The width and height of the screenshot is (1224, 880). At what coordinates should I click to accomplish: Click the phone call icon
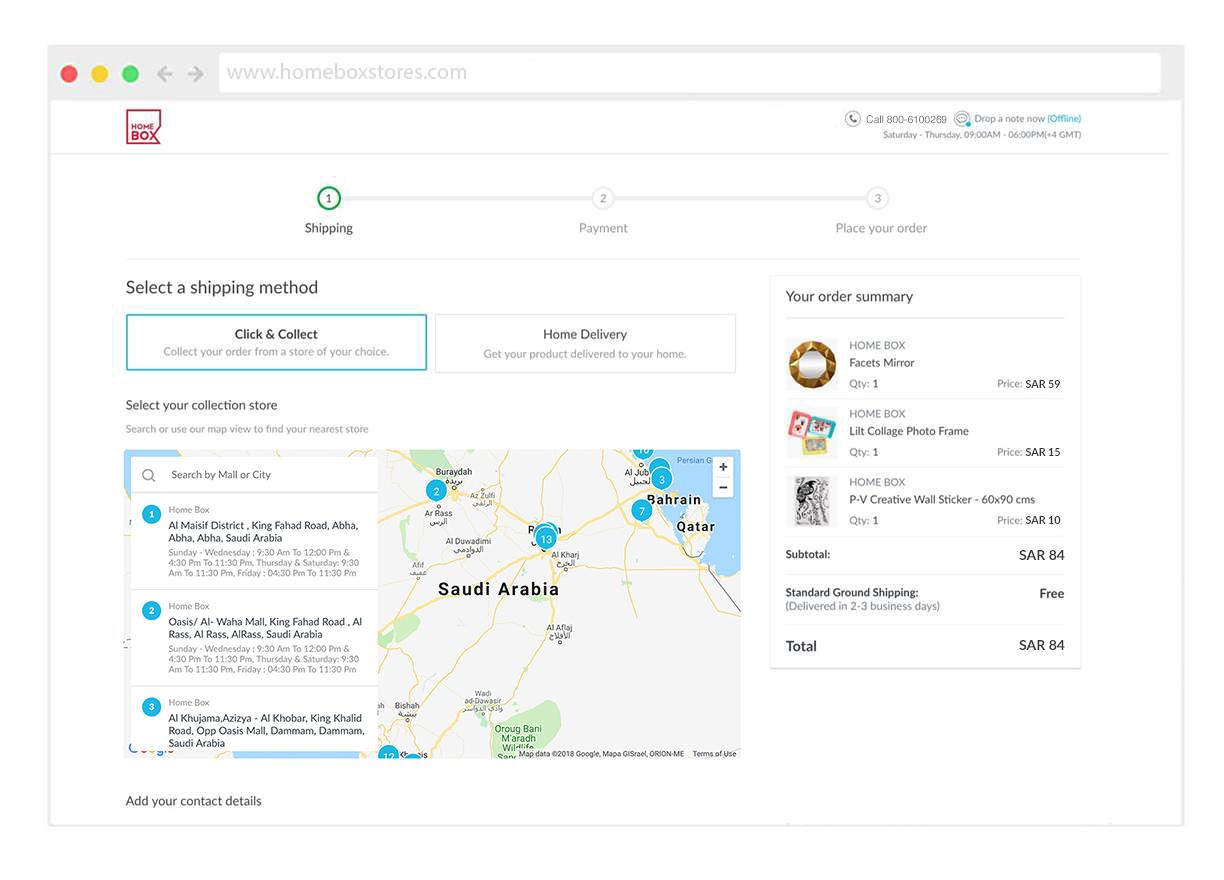click(853, 119)
